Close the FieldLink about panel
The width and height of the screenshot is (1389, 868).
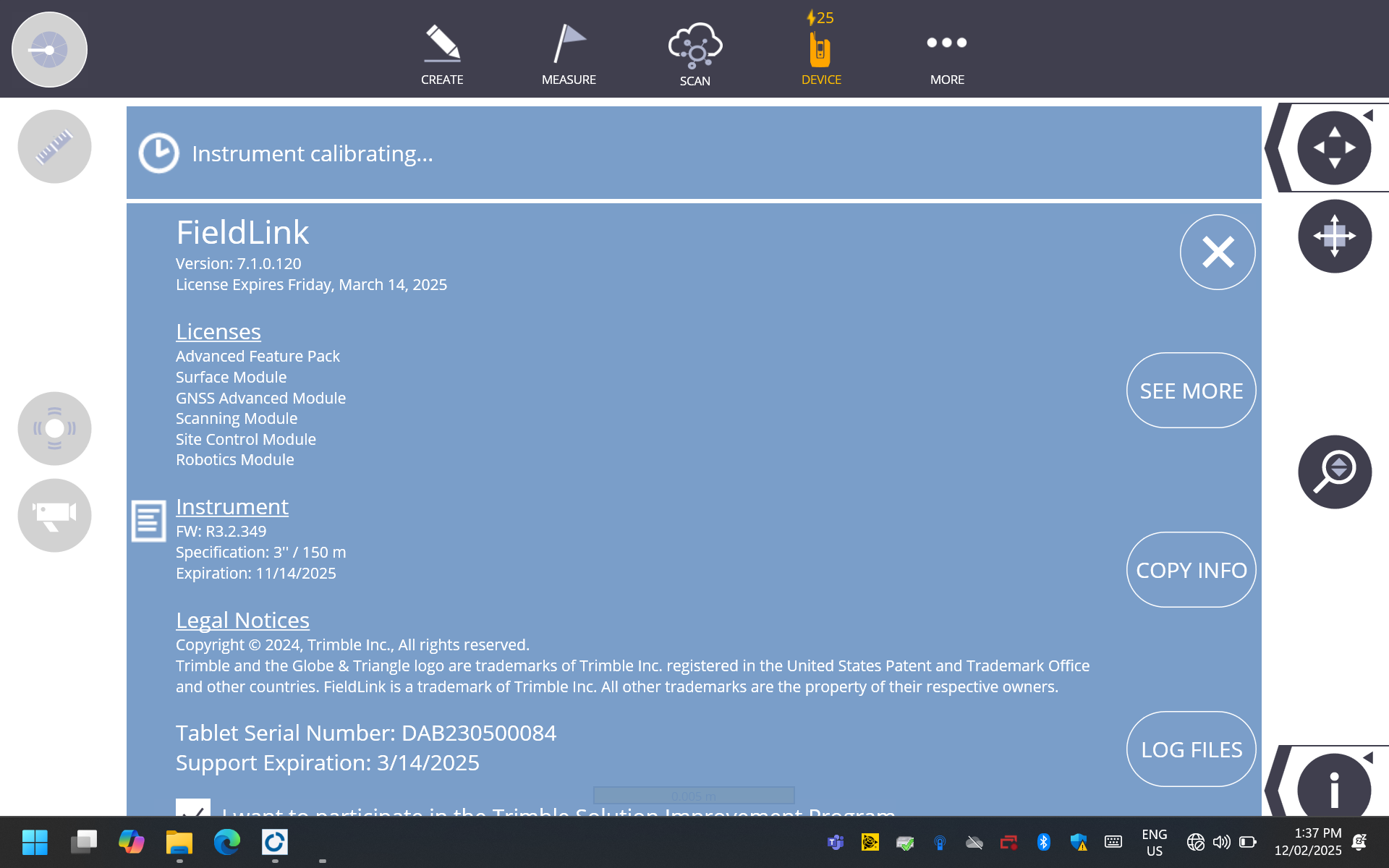pyautogui.click(x=1218, y=252)
